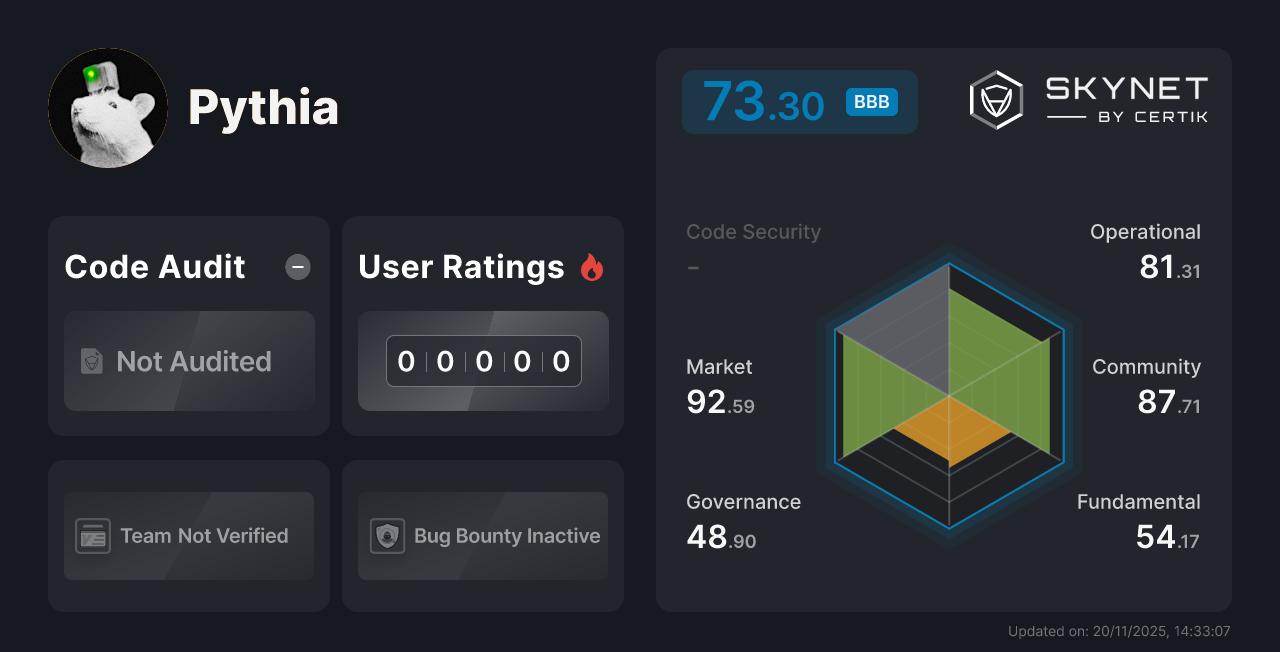Image resolution: width=1280 pixels, height=652 pixels.
Task: Click the Pythia hamster avatar image
Action: 108,107
